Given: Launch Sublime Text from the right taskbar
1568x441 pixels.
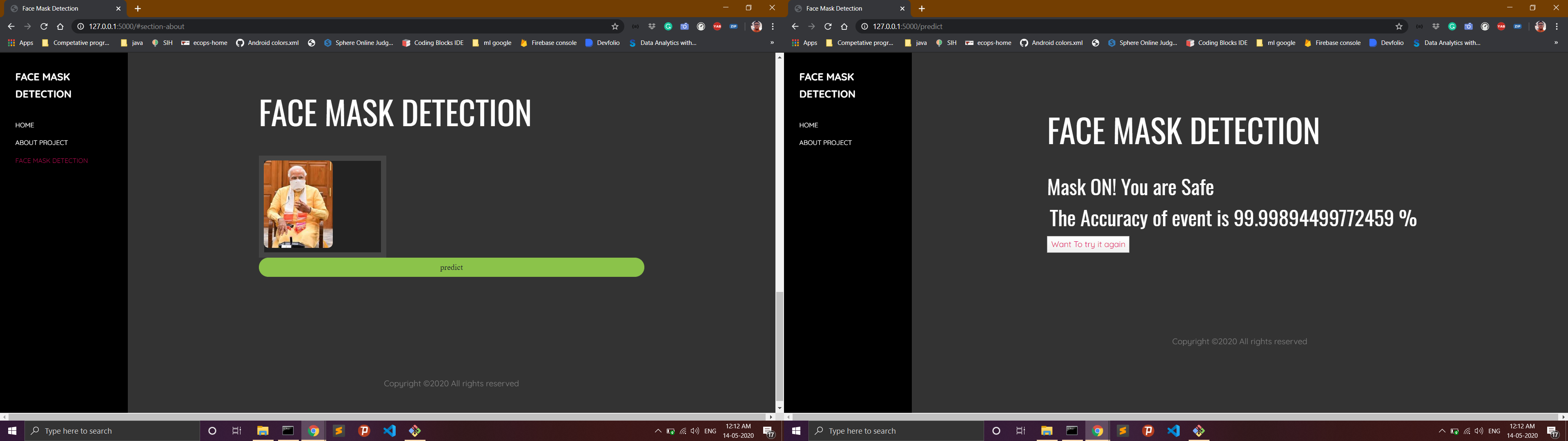Looking at the screenshot, I should coord(1123,431).
